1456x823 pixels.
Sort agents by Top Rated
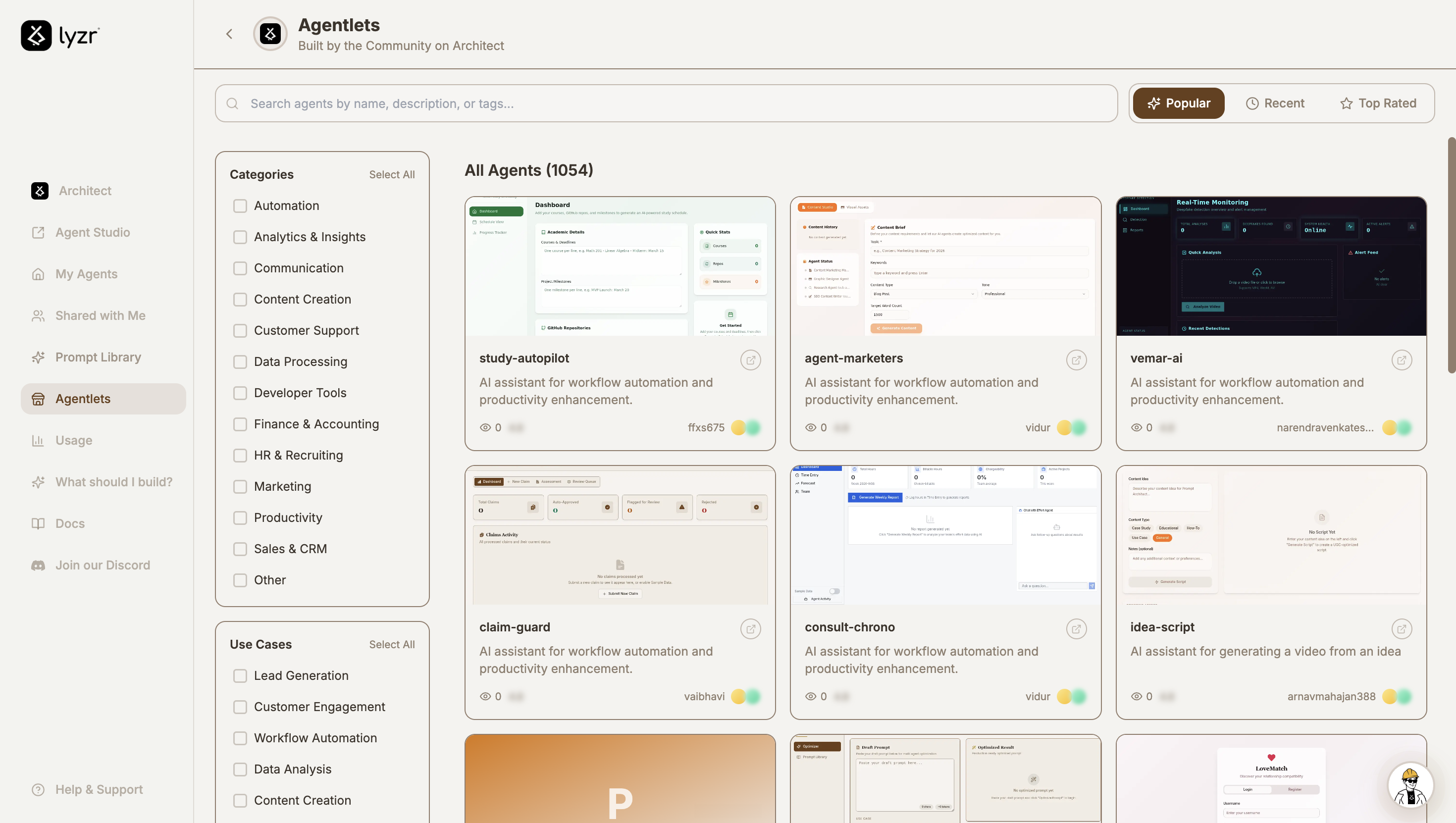(1378, 103)
